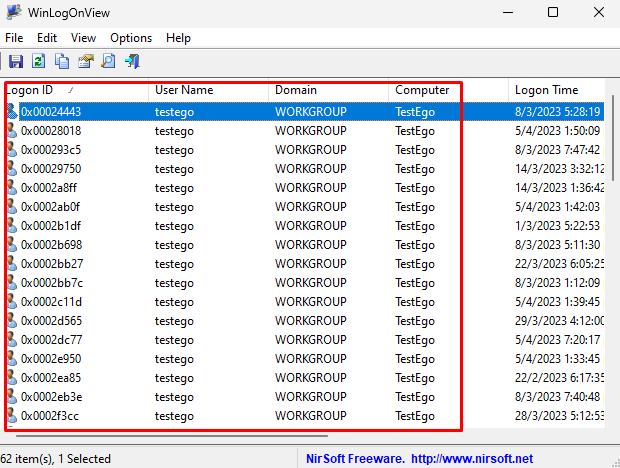Click user icon of row 0x0002d565
The width and height of the screenshot is (620, 468).
click(12, 321)
